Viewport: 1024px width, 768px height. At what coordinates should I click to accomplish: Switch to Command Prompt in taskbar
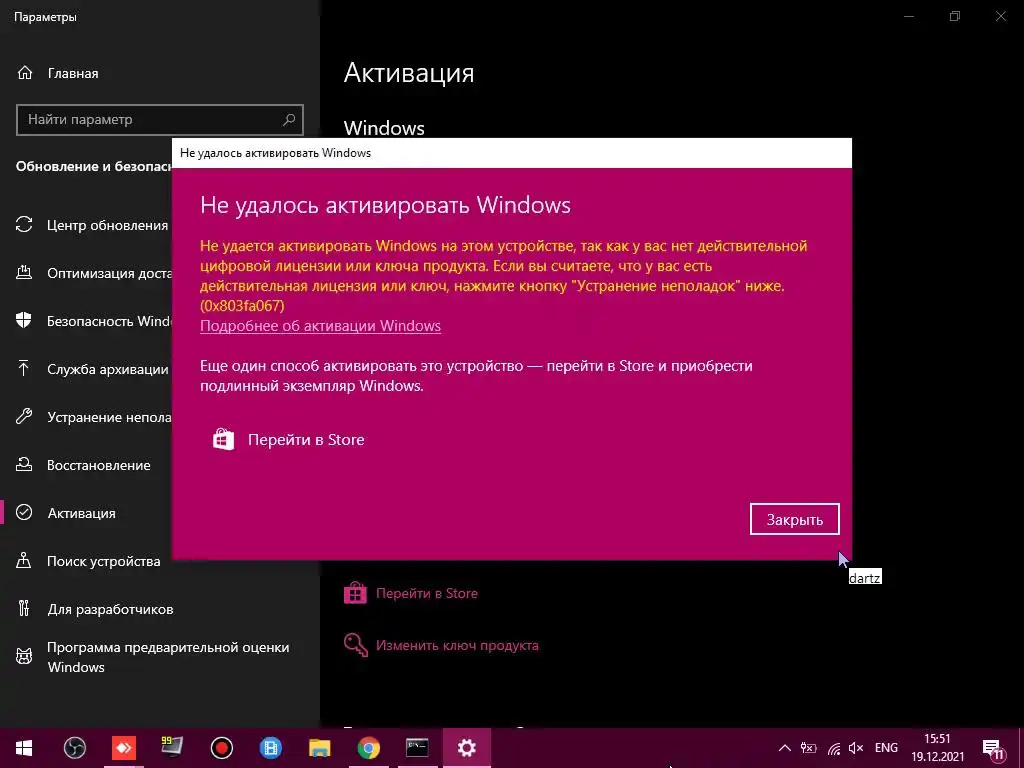coord(417,748)
